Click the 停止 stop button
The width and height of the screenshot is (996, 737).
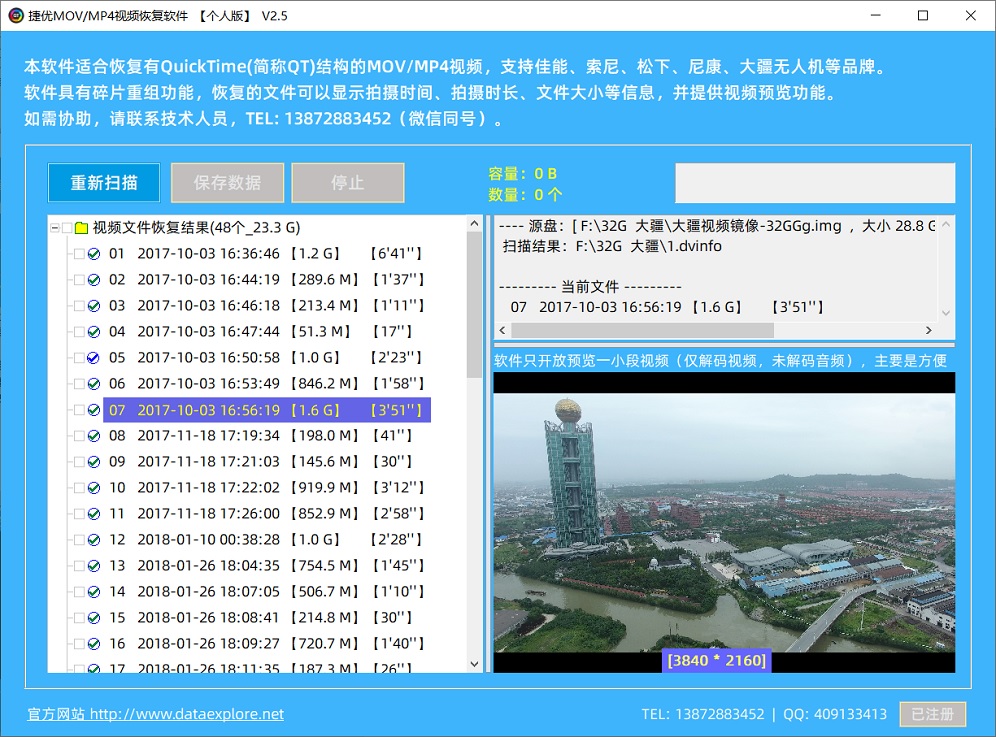tap(347, 183)
